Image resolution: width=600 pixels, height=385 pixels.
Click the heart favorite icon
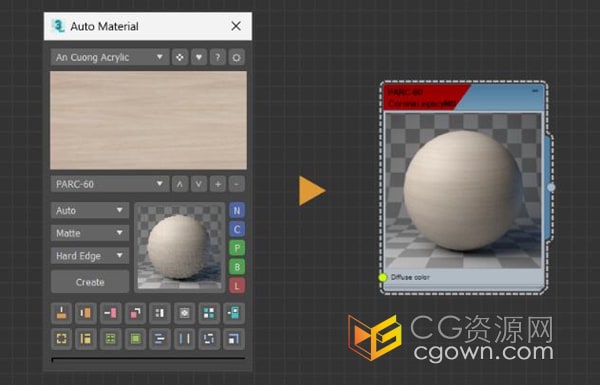pyautogui.click(x=199, y=57)
